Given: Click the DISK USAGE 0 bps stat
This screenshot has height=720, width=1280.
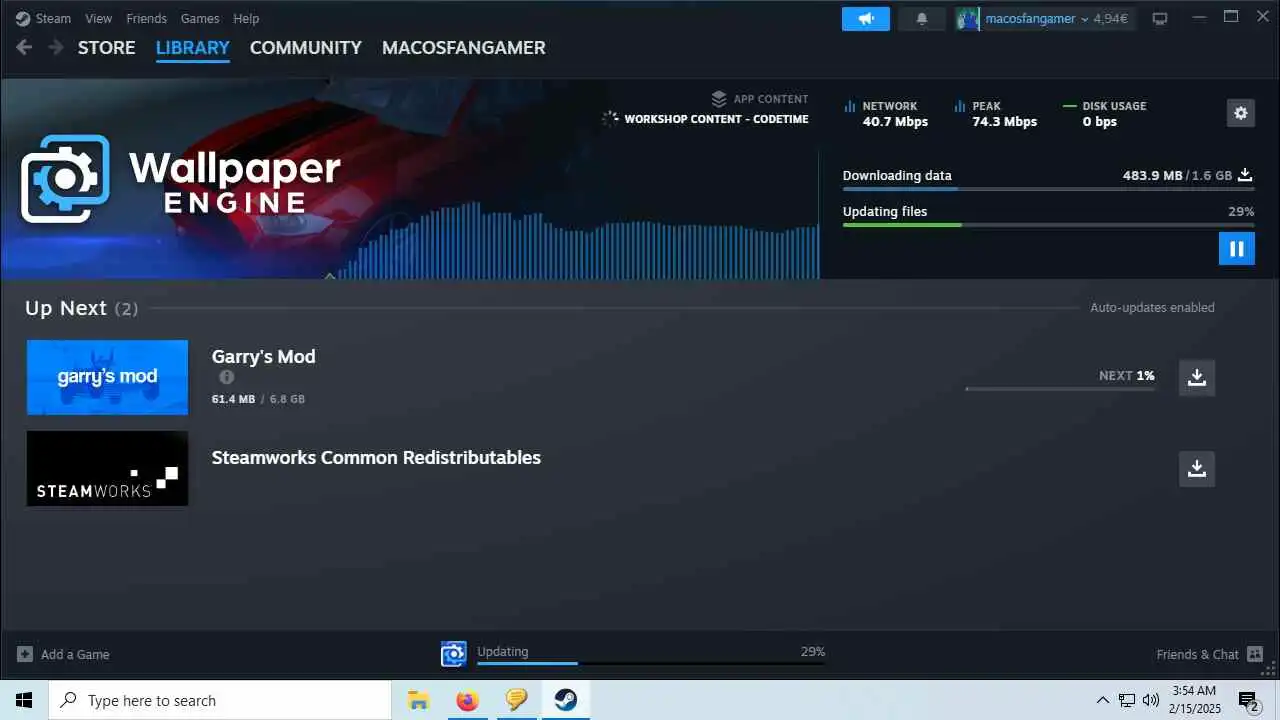Looking at the screenshot, I should (x=1105, y=113).
